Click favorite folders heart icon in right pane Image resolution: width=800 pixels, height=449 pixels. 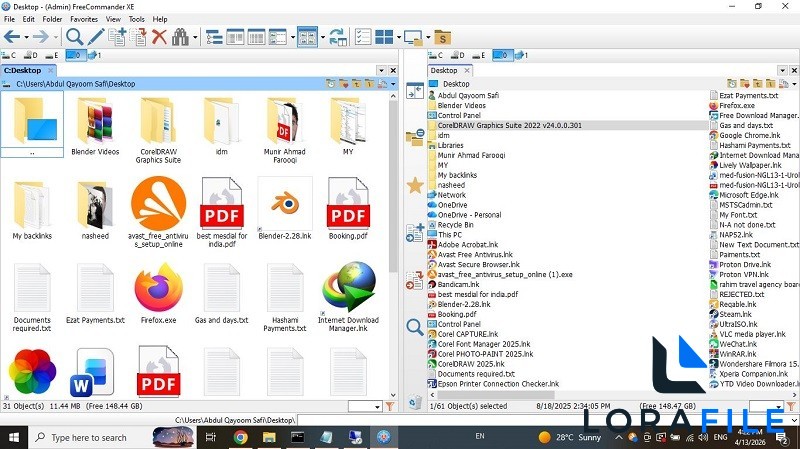coord(744,84)
